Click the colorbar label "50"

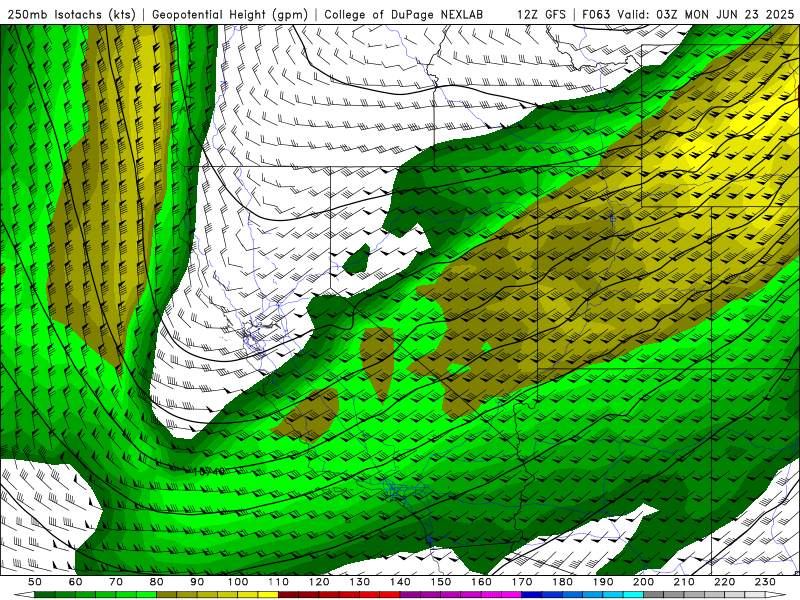click(35, 582)
